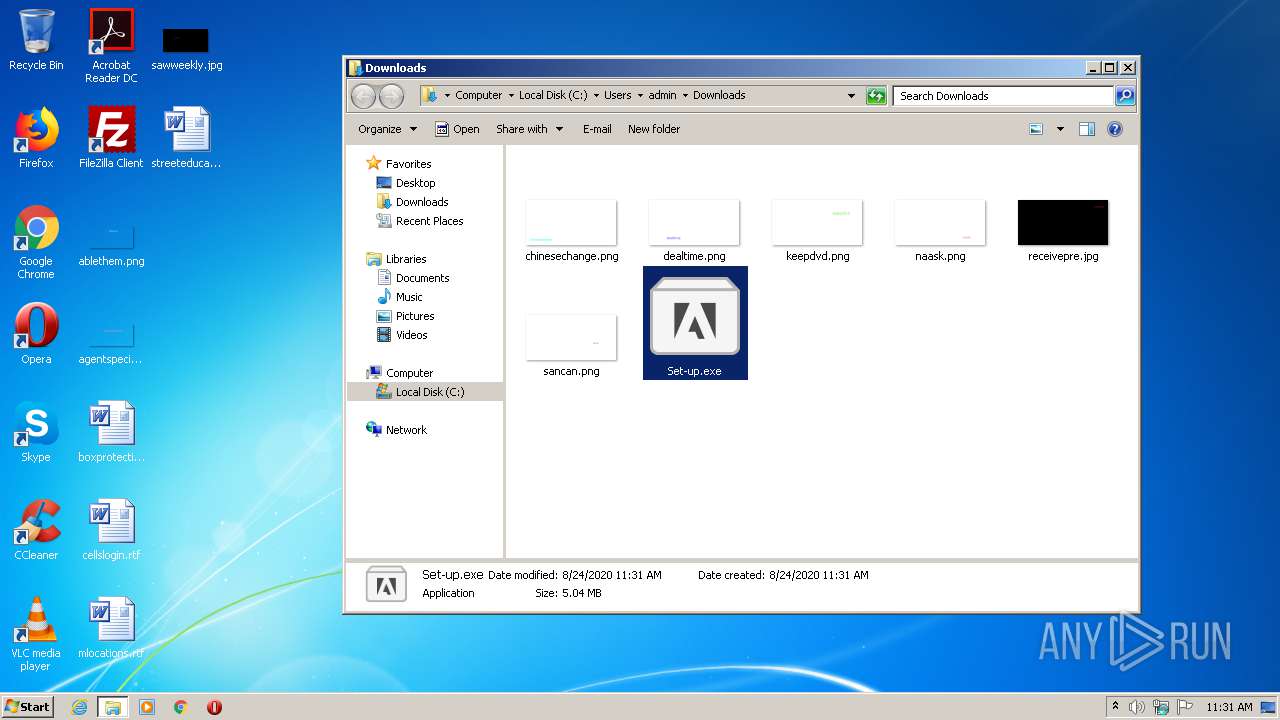The image size is (1280, 720).
Task: Click the Change your view icon
Action: pyautogui.click(x=1036, y=129)
